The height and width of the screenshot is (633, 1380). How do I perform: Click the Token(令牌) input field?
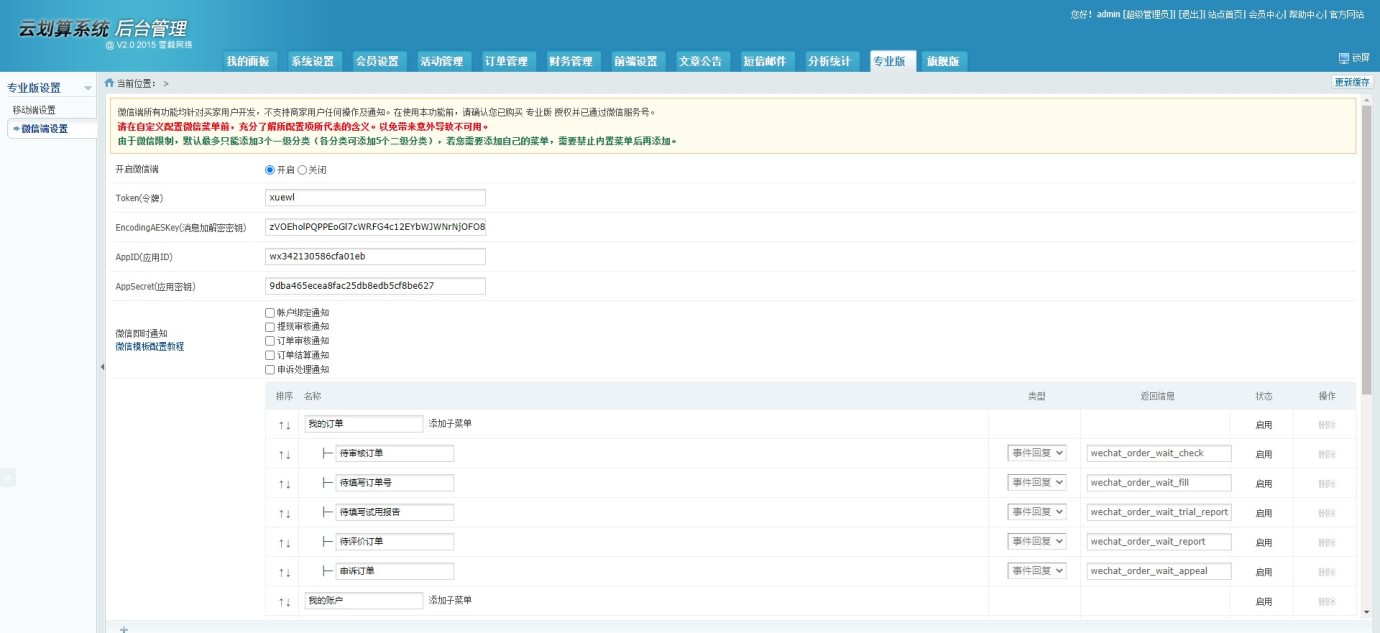coord(375,198)
